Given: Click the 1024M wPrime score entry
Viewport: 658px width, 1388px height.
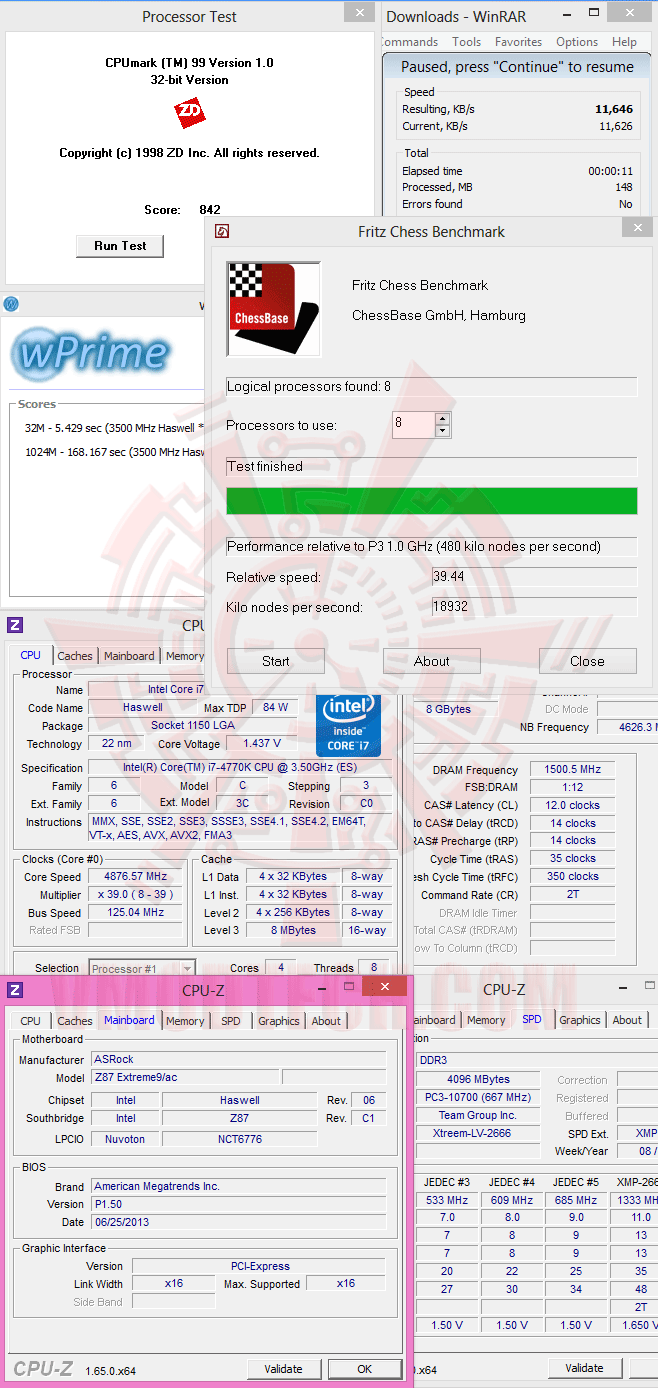Looking at the screenshot, I should coord(115,451).
